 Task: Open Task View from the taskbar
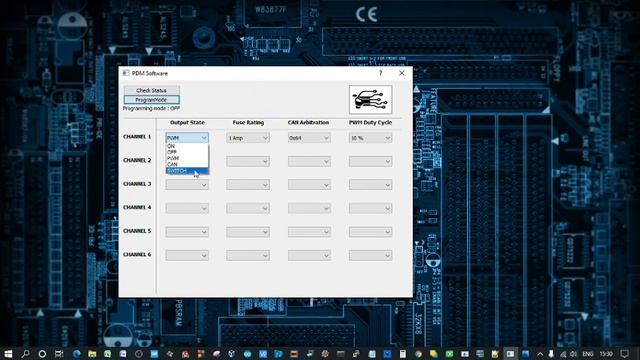pyautogui.click(x=59, y=353)
